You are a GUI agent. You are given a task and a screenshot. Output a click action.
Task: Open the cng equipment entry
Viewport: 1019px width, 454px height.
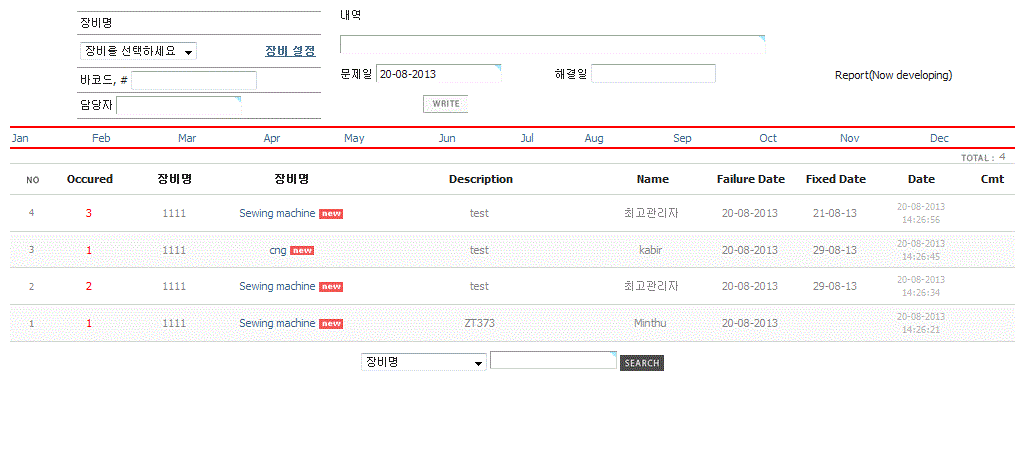coord(278,250)
